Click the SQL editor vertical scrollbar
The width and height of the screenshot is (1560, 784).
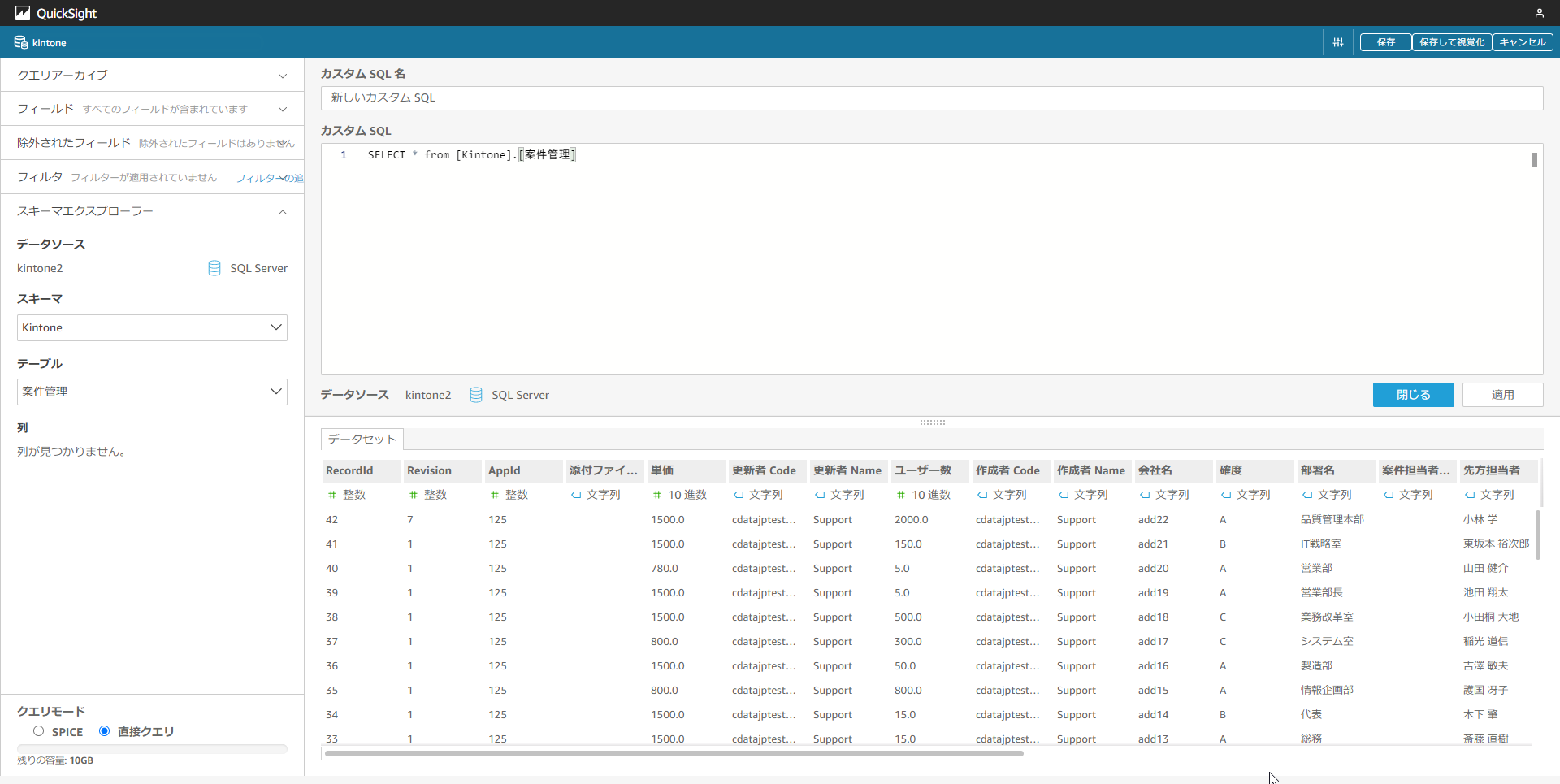point(1535,160)
